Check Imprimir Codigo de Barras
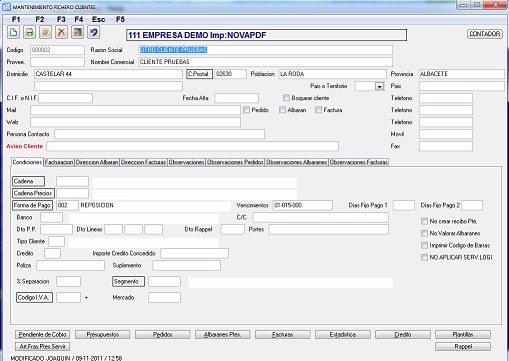 pos(424,245)
